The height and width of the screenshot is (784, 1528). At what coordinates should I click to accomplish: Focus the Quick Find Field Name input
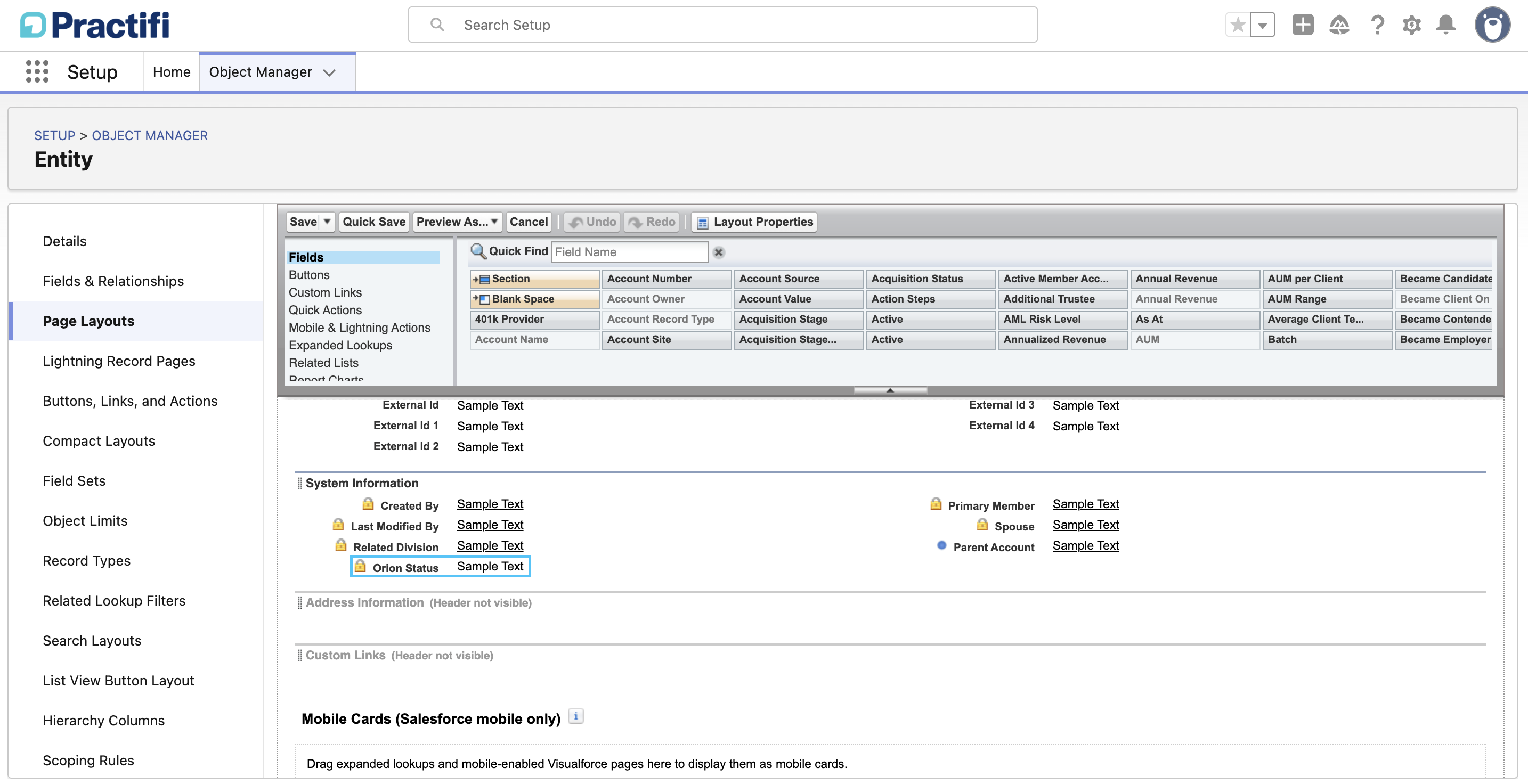629,252
